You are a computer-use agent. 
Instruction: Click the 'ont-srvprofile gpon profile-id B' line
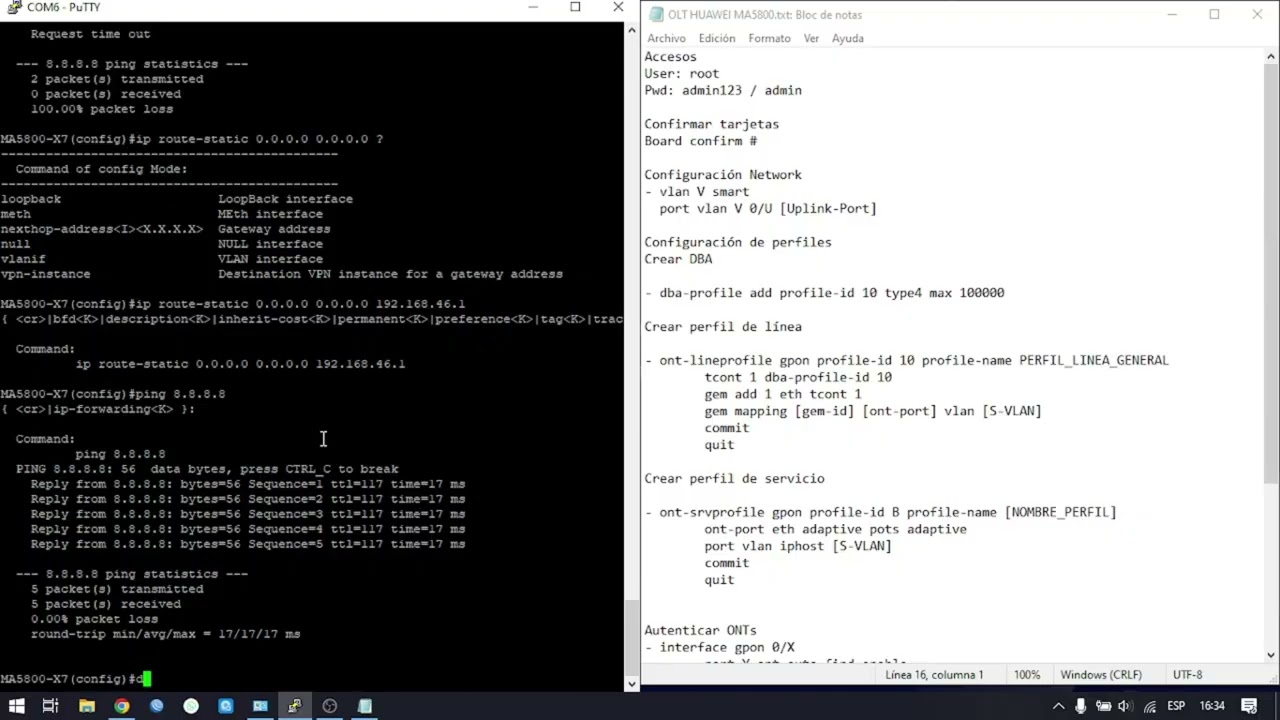(x=880, y=512)
